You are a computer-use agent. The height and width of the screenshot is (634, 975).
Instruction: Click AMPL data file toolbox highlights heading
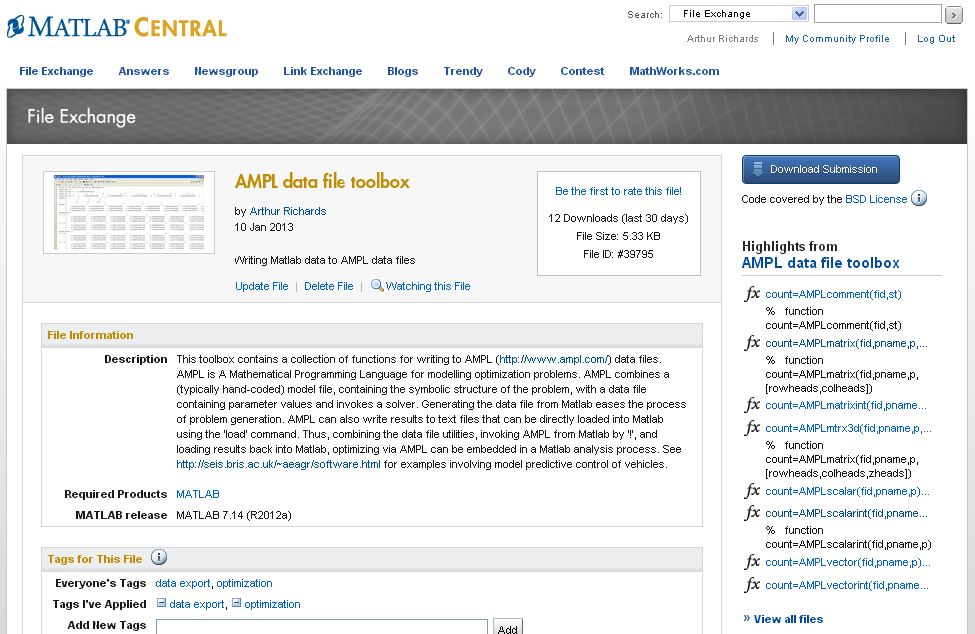(820, 263)
